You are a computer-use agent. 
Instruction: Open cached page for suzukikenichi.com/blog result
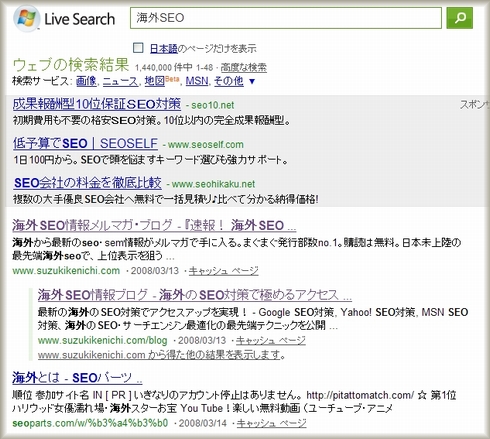[x=271, y=340]
